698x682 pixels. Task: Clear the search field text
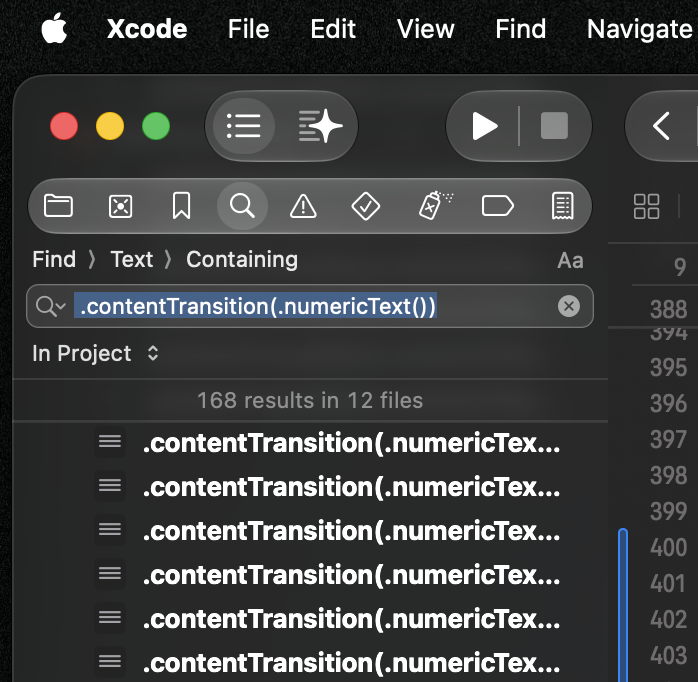pos(569,306)
